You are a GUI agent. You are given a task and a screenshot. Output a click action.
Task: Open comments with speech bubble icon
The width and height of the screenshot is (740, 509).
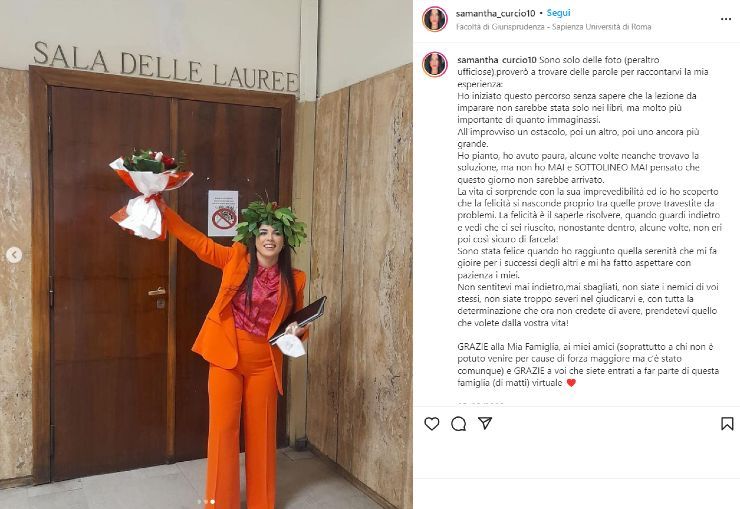pos(458,424)
